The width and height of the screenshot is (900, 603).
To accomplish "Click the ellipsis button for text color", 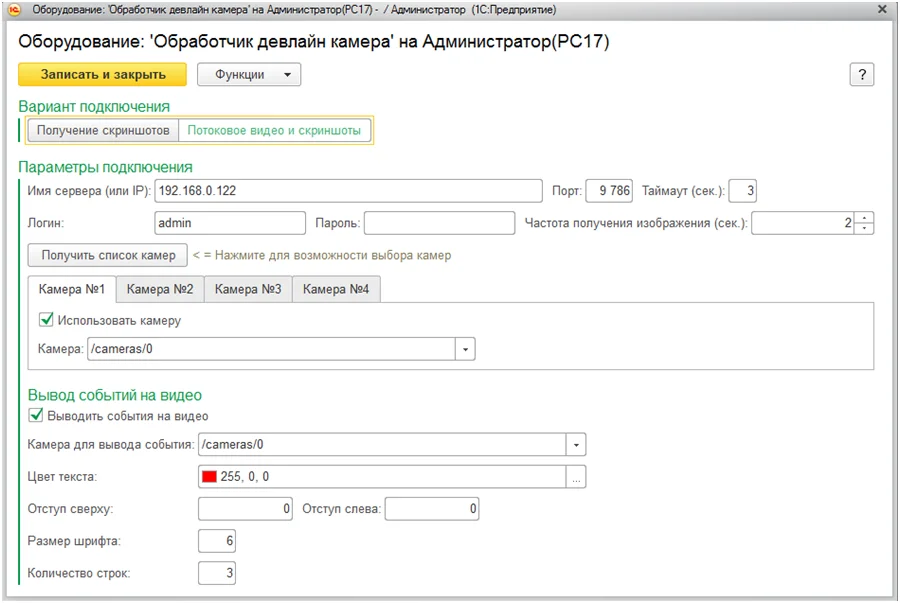I will 576,477.
